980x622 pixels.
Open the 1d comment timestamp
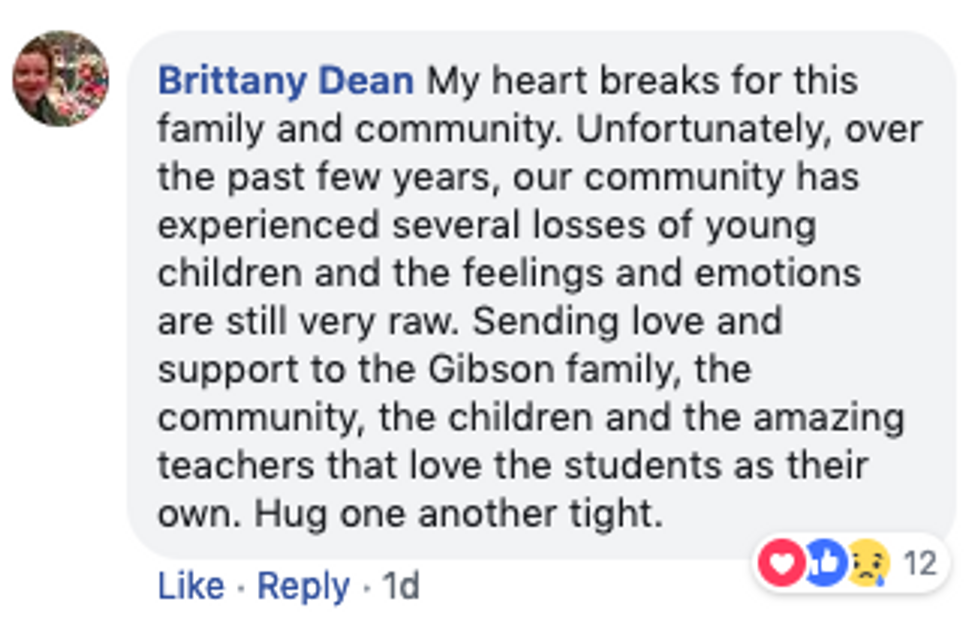click(400, 586)
